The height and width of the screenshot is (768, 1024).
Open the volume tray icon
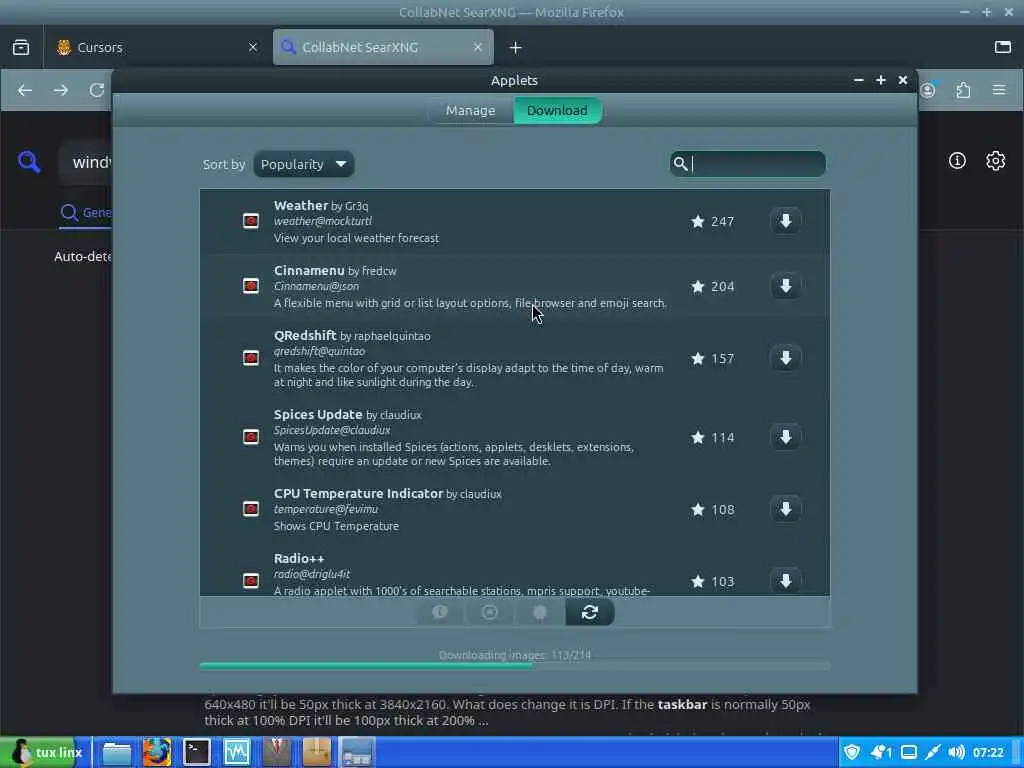coord(956,752)
